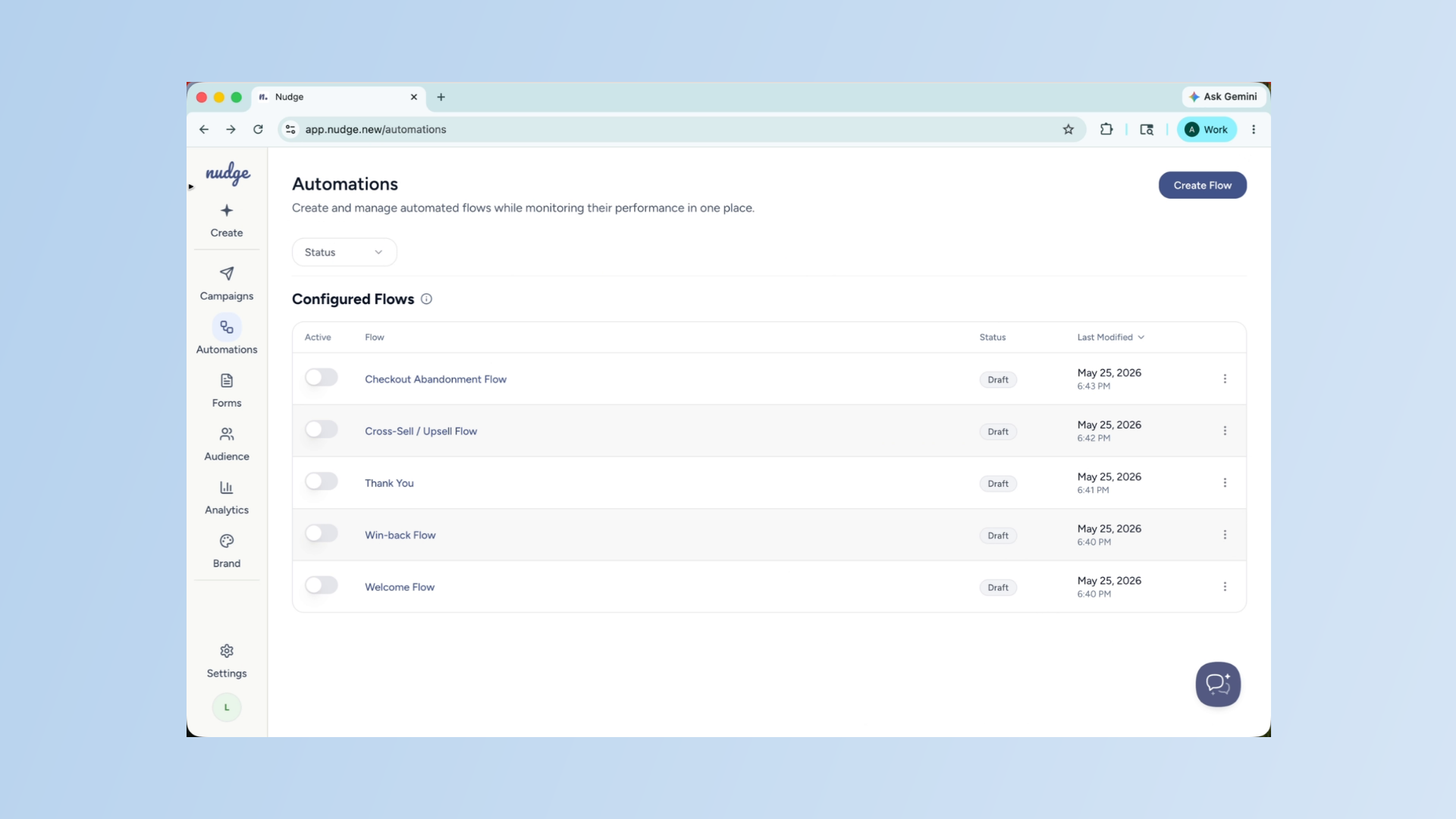The image size is (1456, 819).
Task: Click the 6:43 PM timestamp
Action: click(1094, 386)
